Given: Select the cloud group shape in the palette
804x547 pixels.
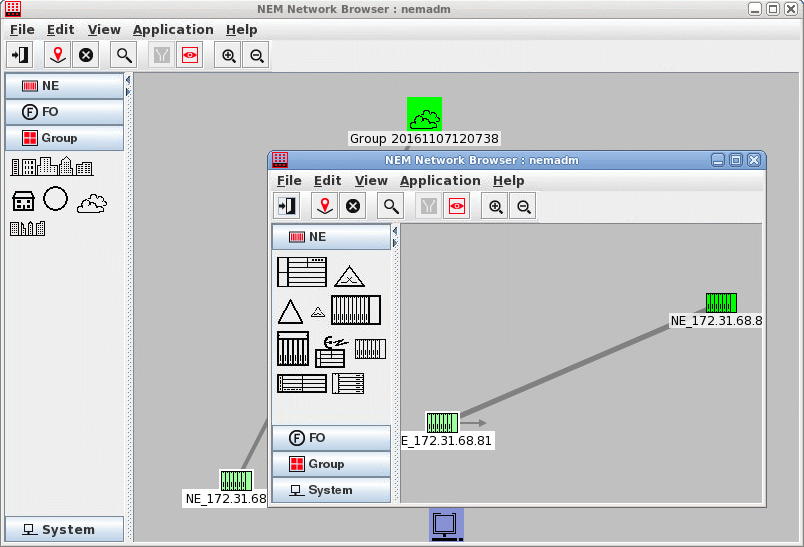Looking at the screenshot, I should 92,202.
